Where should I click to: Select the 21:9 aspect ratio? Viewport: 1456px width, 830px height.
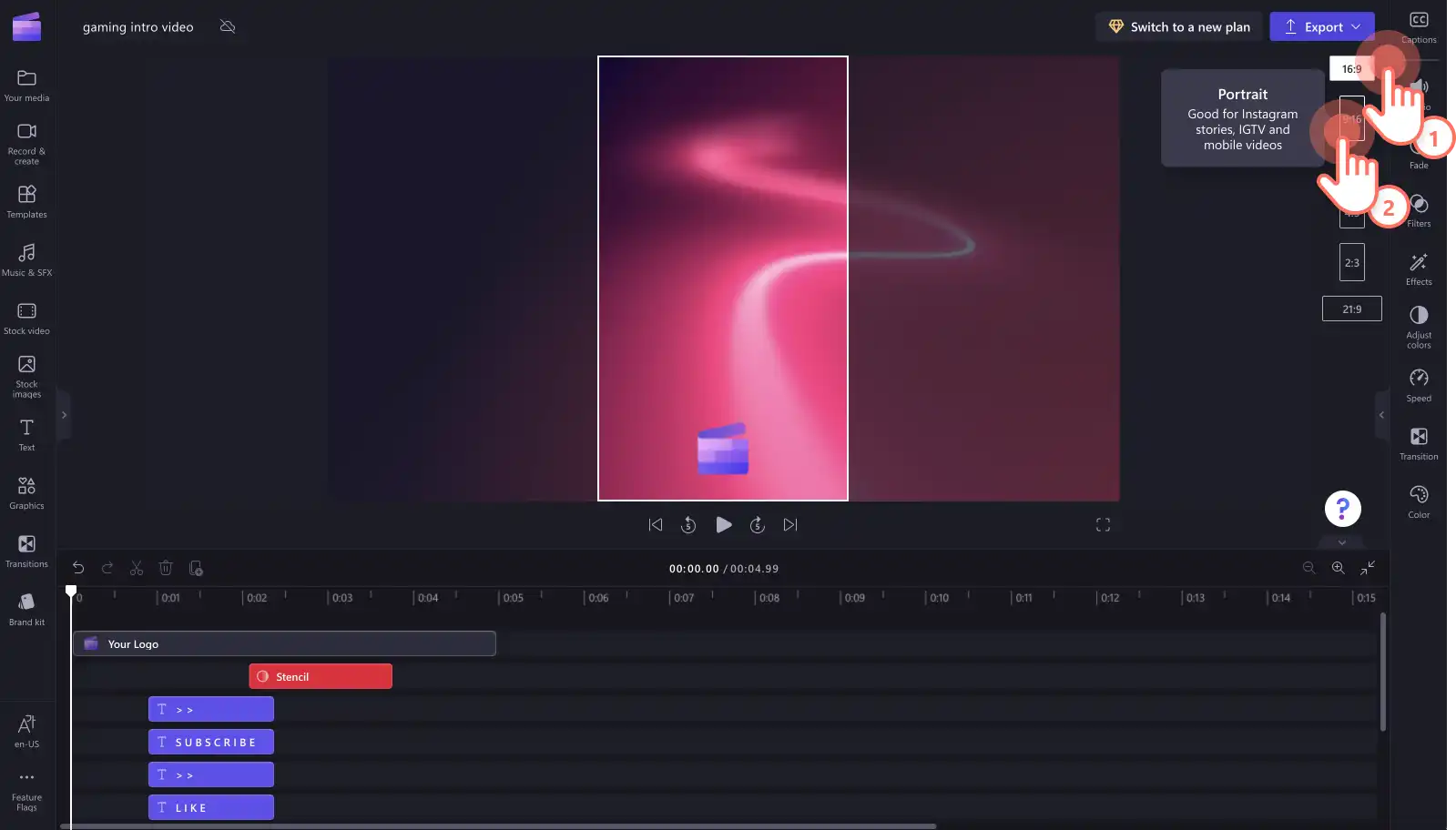(x=1351, y=309)
